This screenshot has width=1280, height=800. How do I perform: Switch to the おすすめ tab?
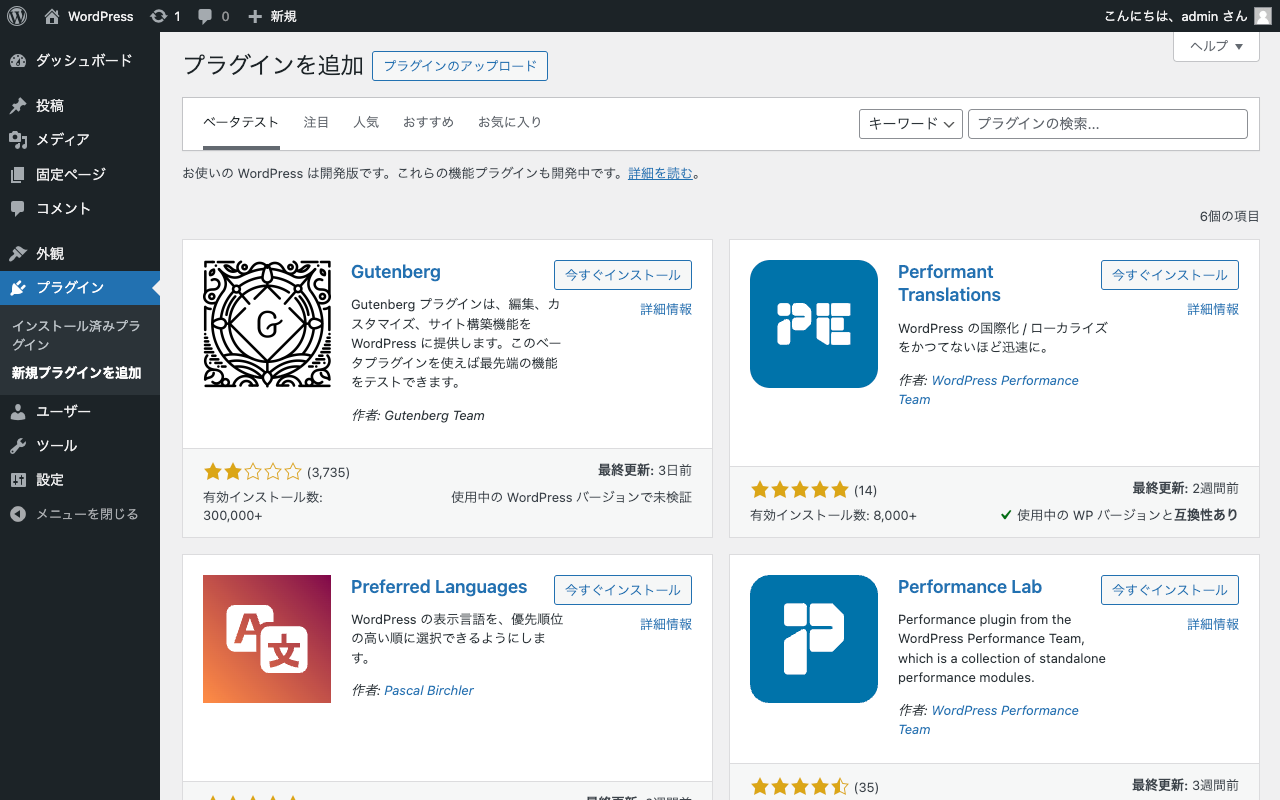point(428,122)
